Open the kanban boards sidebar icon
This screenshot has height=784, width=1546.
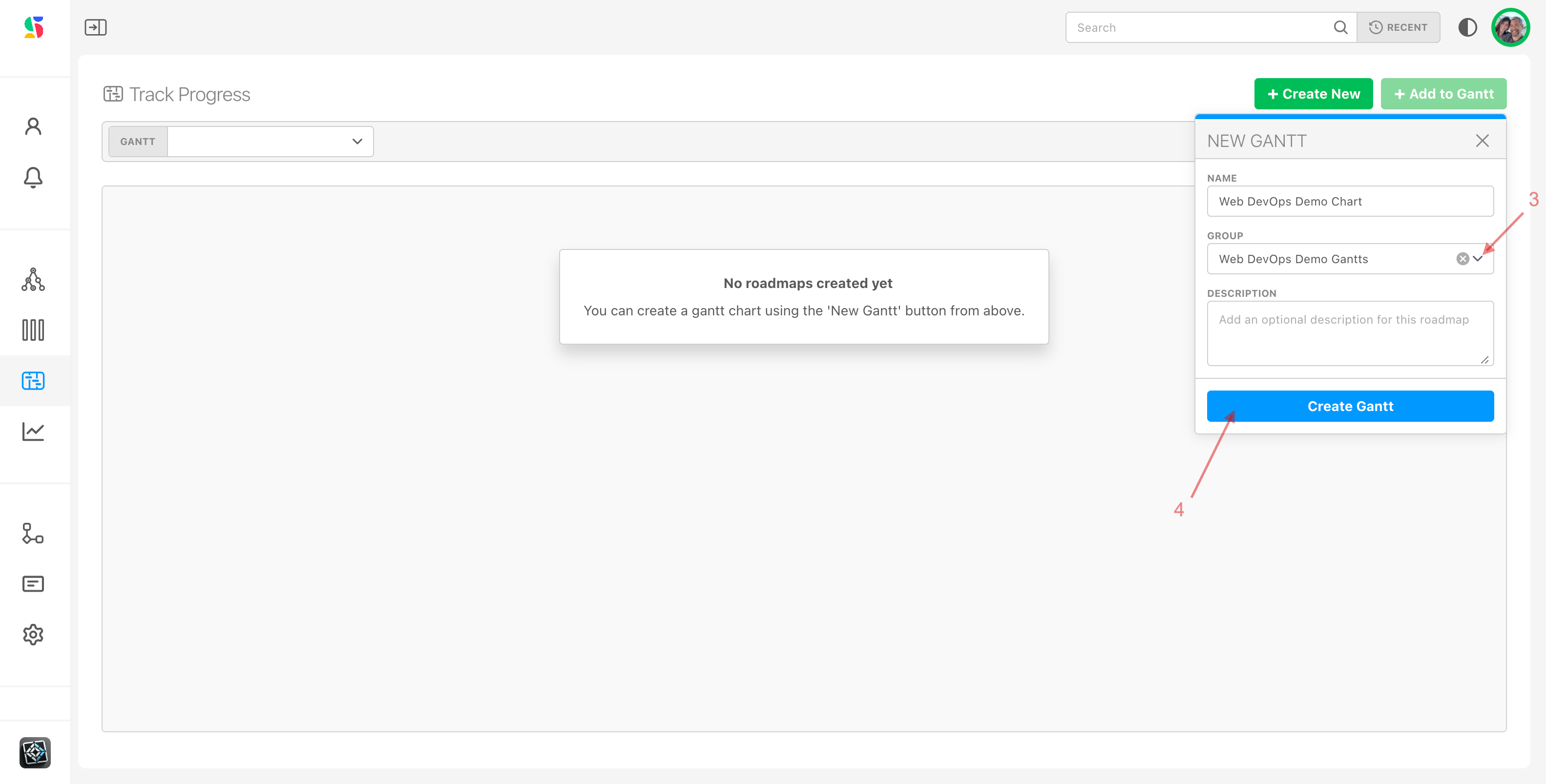(33, 330)
